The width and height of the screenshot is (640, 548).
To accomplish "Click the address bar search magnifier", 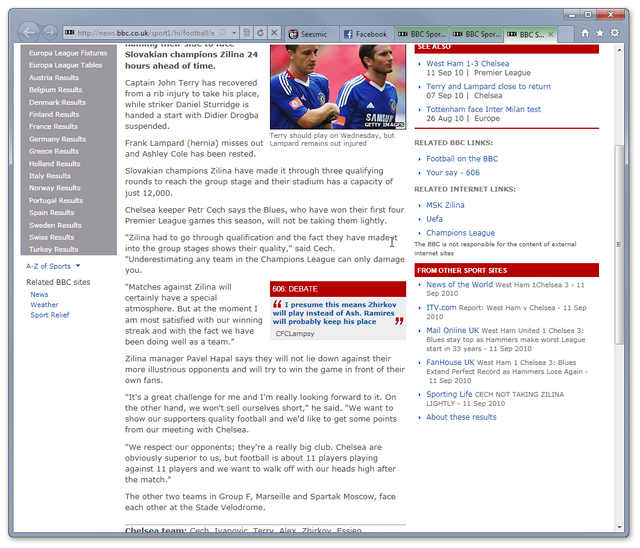I will coord(221,33).
